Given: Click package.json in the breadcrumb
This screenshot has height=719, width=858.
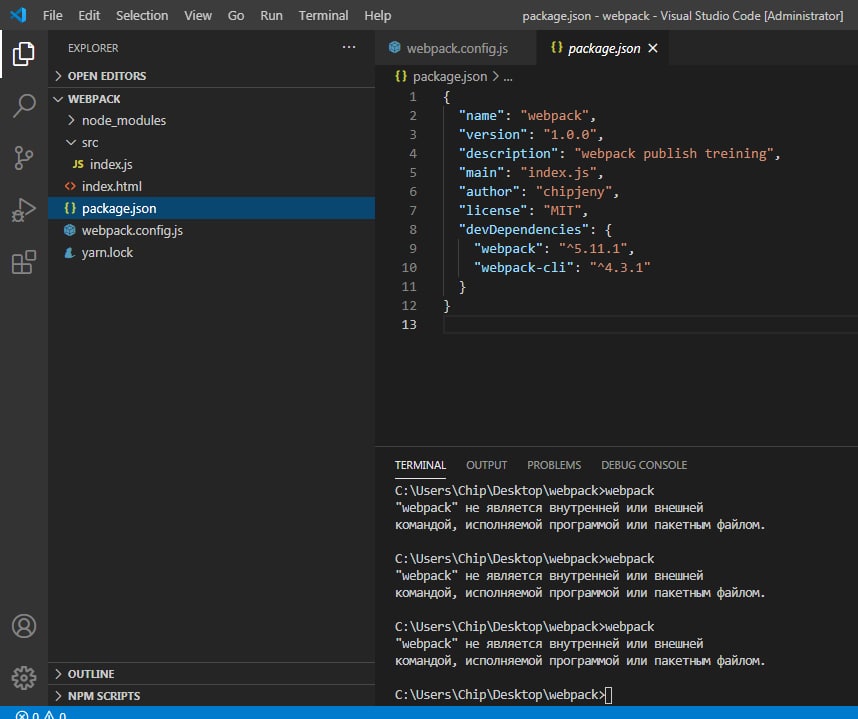Looking at the screenshot, I should 450,77.
